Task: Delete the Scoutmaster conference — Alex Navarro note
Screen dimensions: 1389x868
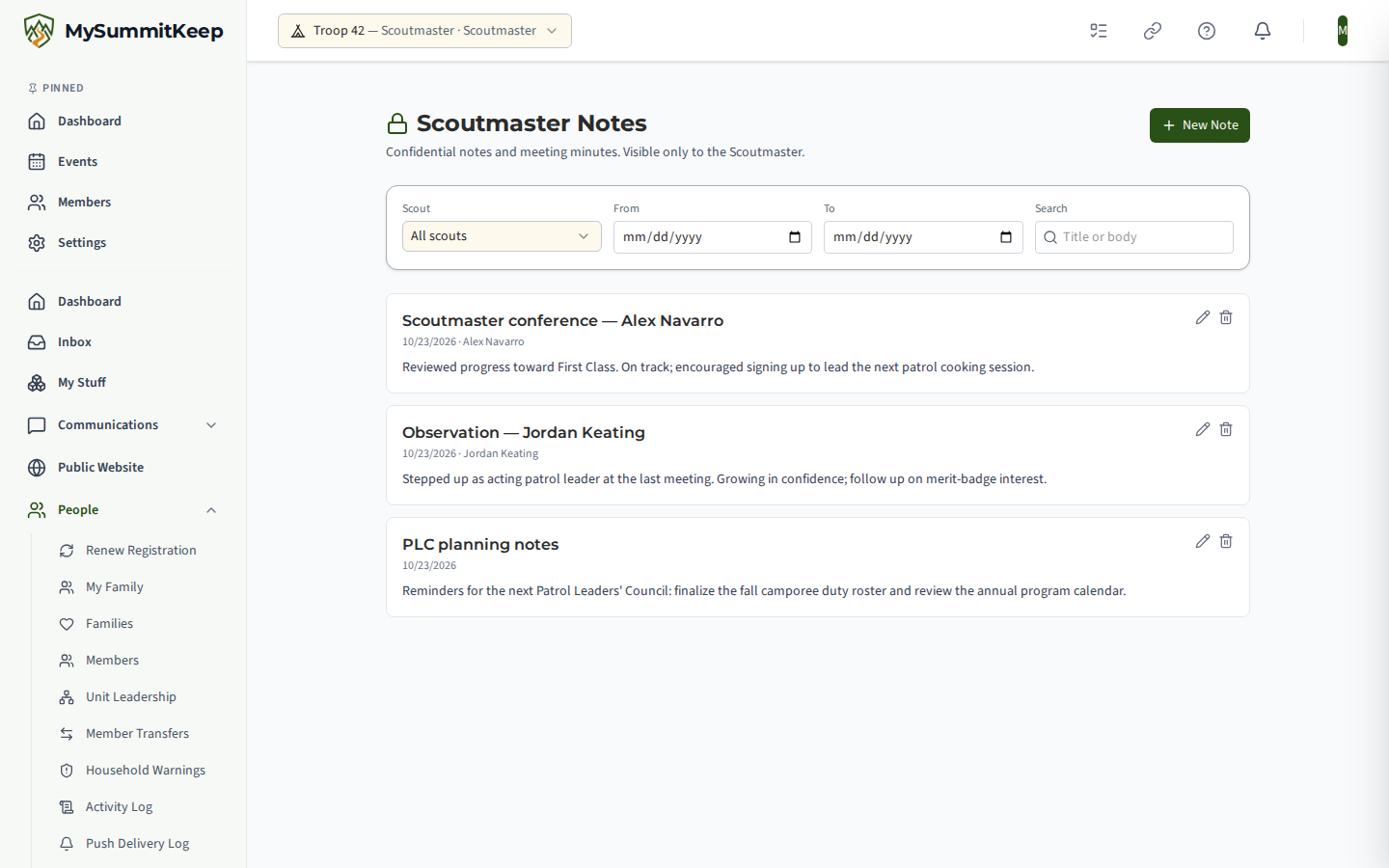Action: tap(1226, 317)
